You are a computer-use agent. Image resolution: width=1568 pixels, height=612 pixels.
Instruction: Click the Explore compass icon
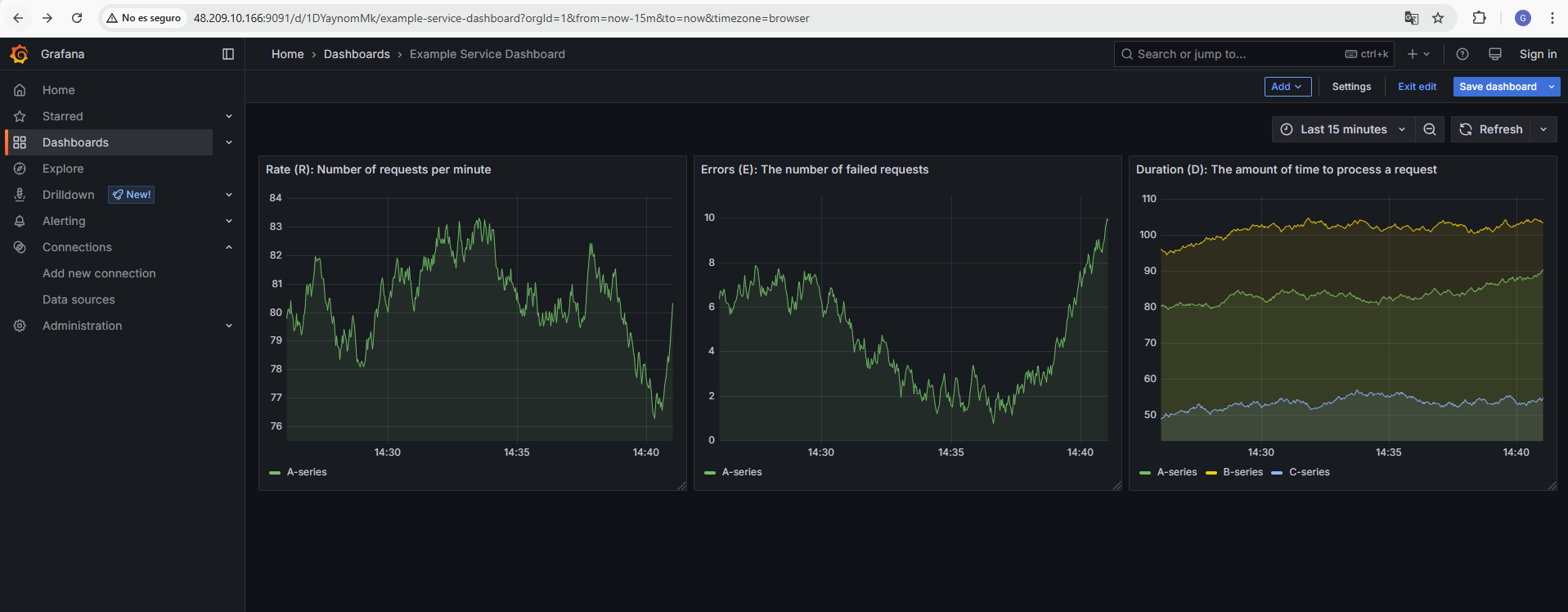20,169
